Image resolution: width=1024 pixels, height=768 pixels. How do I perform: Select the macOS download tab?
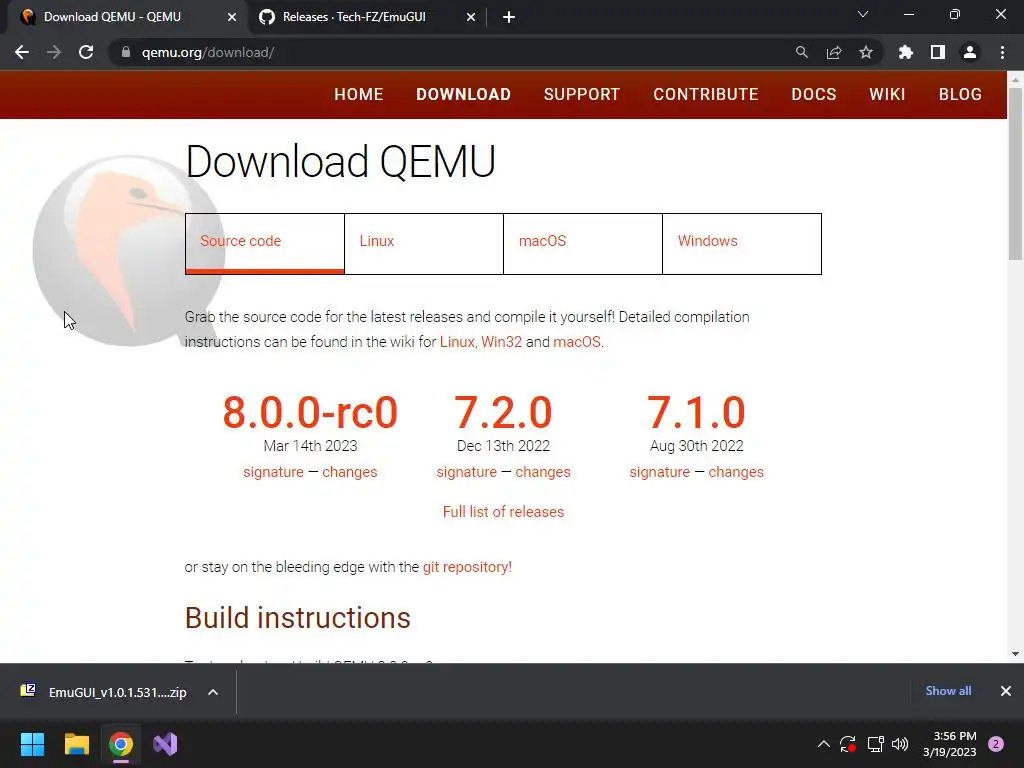[x=583, y=244]
